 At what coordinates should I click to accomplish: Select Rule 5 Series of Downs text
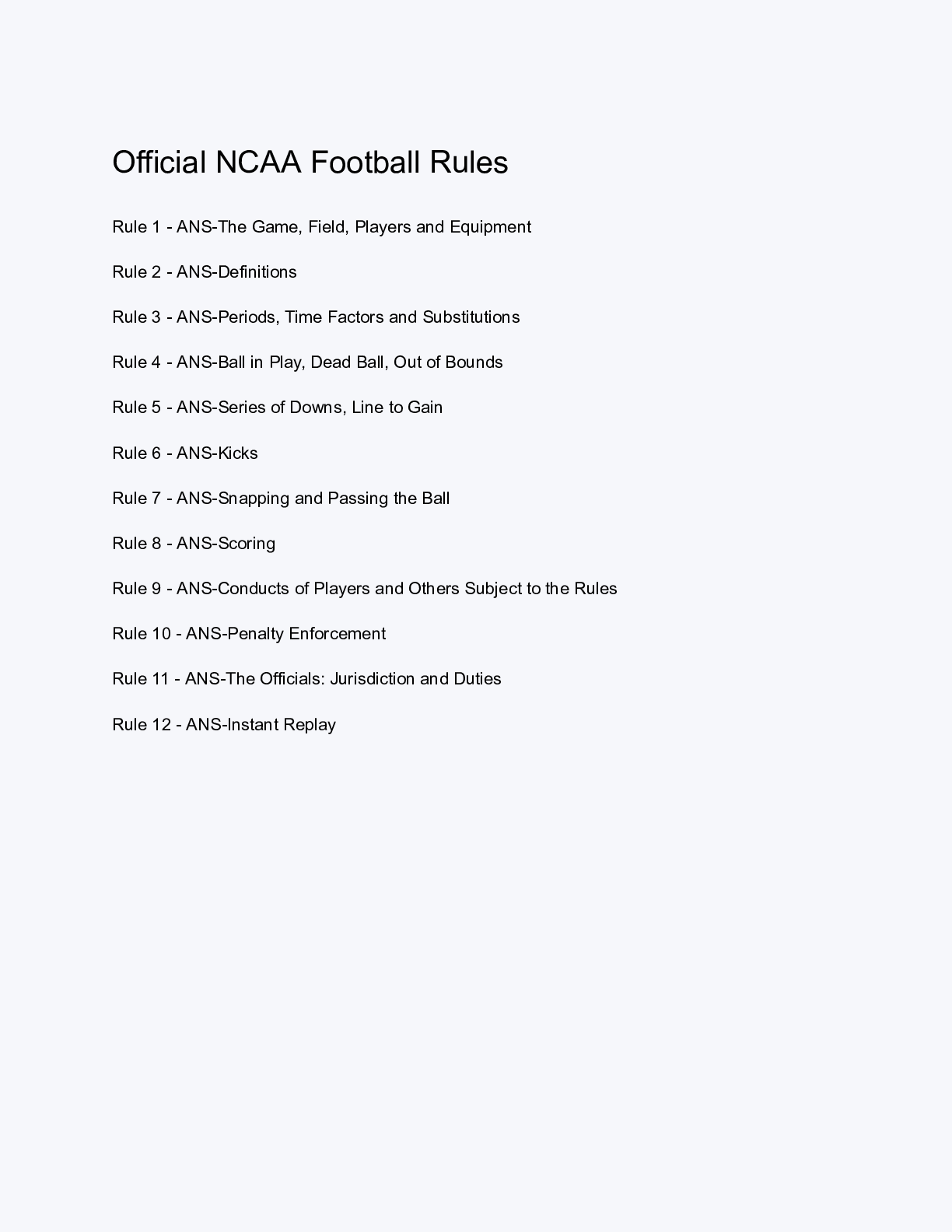coord(277,408)
